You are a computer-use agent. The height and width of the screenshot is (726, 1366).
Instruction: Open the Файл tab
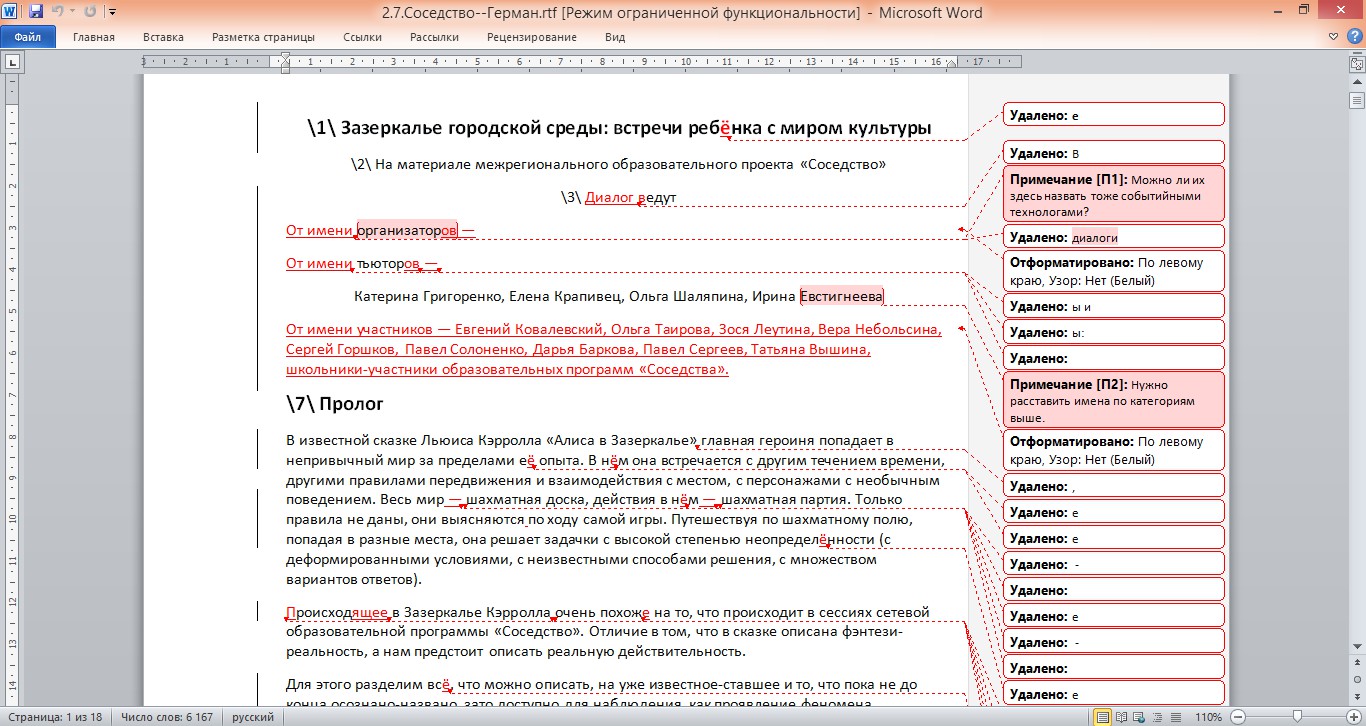click(x=27, y=37)
